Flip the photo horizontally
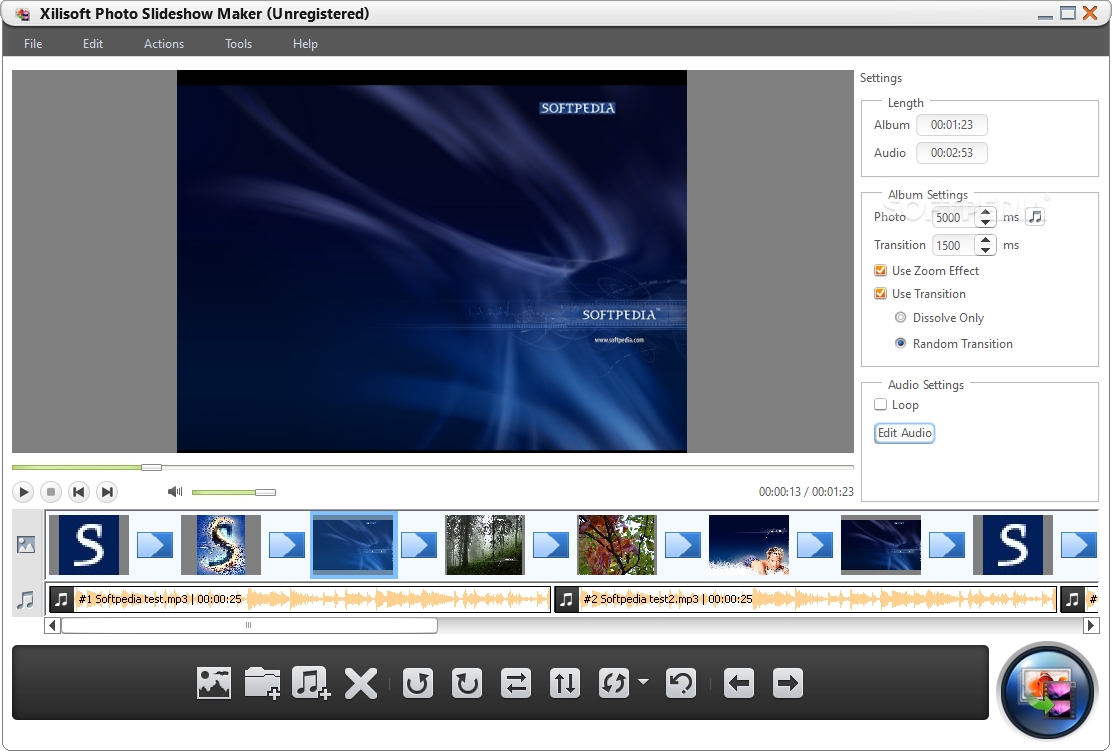Screen dimensions: 1112x751 (x=516, y=684)
